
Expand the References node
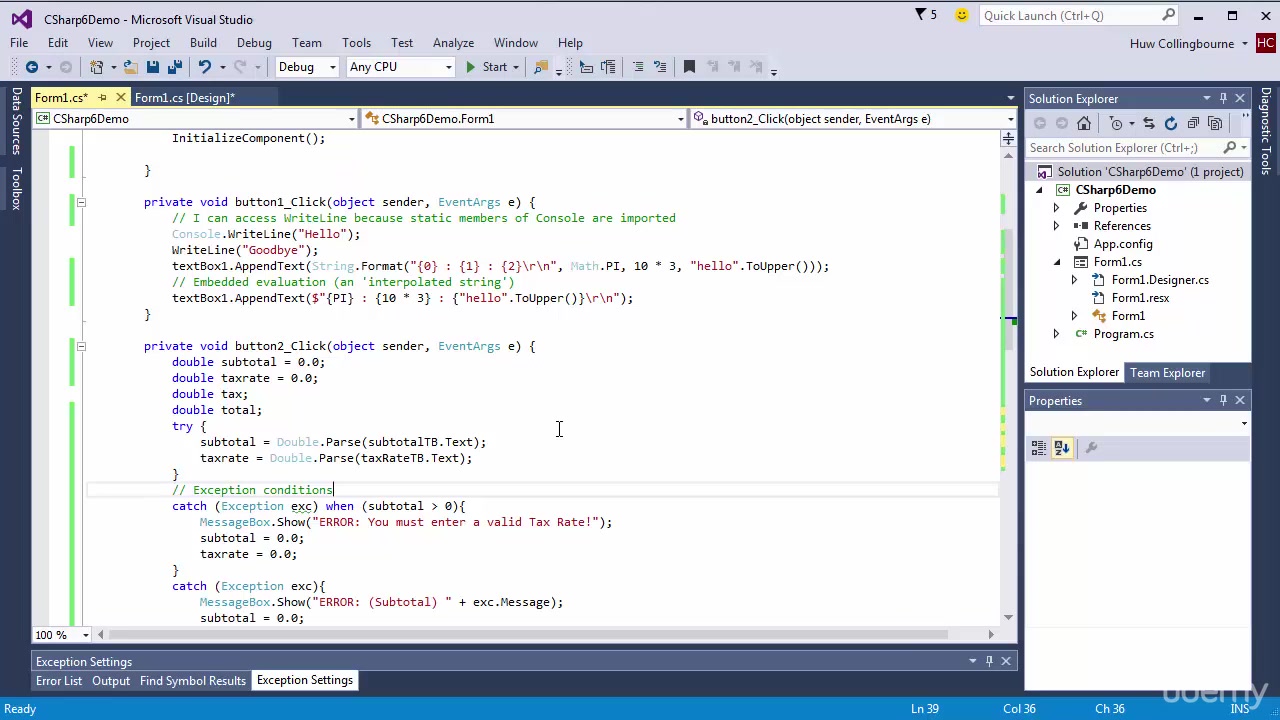1056,226
